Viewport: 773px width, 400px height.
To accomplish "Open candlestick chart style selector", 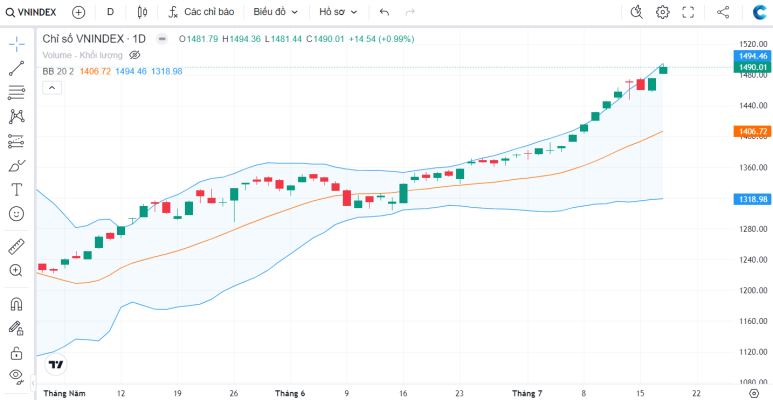I will (x=142, y=12).
